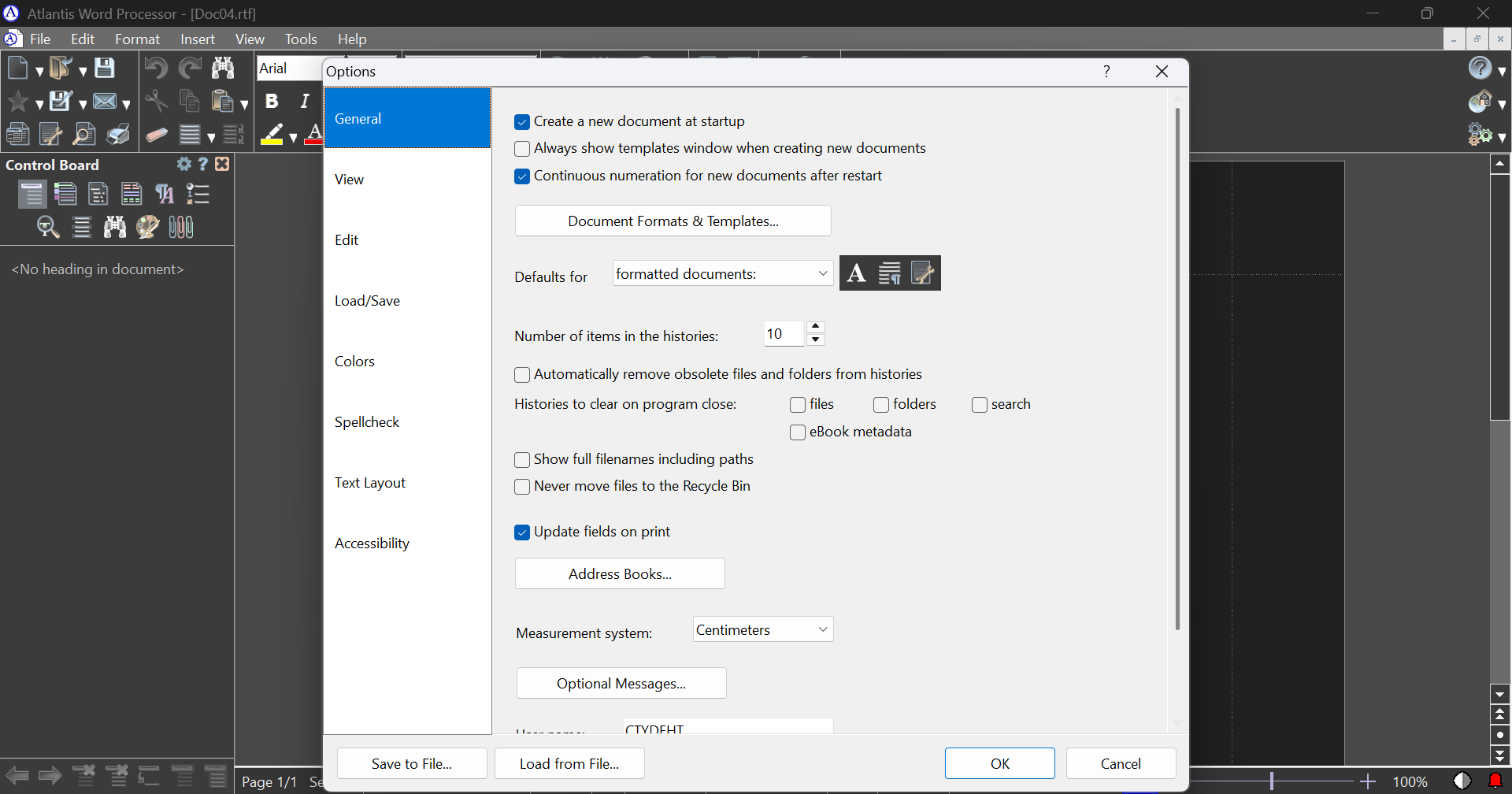Check the files history checkbox
This screenshot has width=1512, height=794.
798,405
